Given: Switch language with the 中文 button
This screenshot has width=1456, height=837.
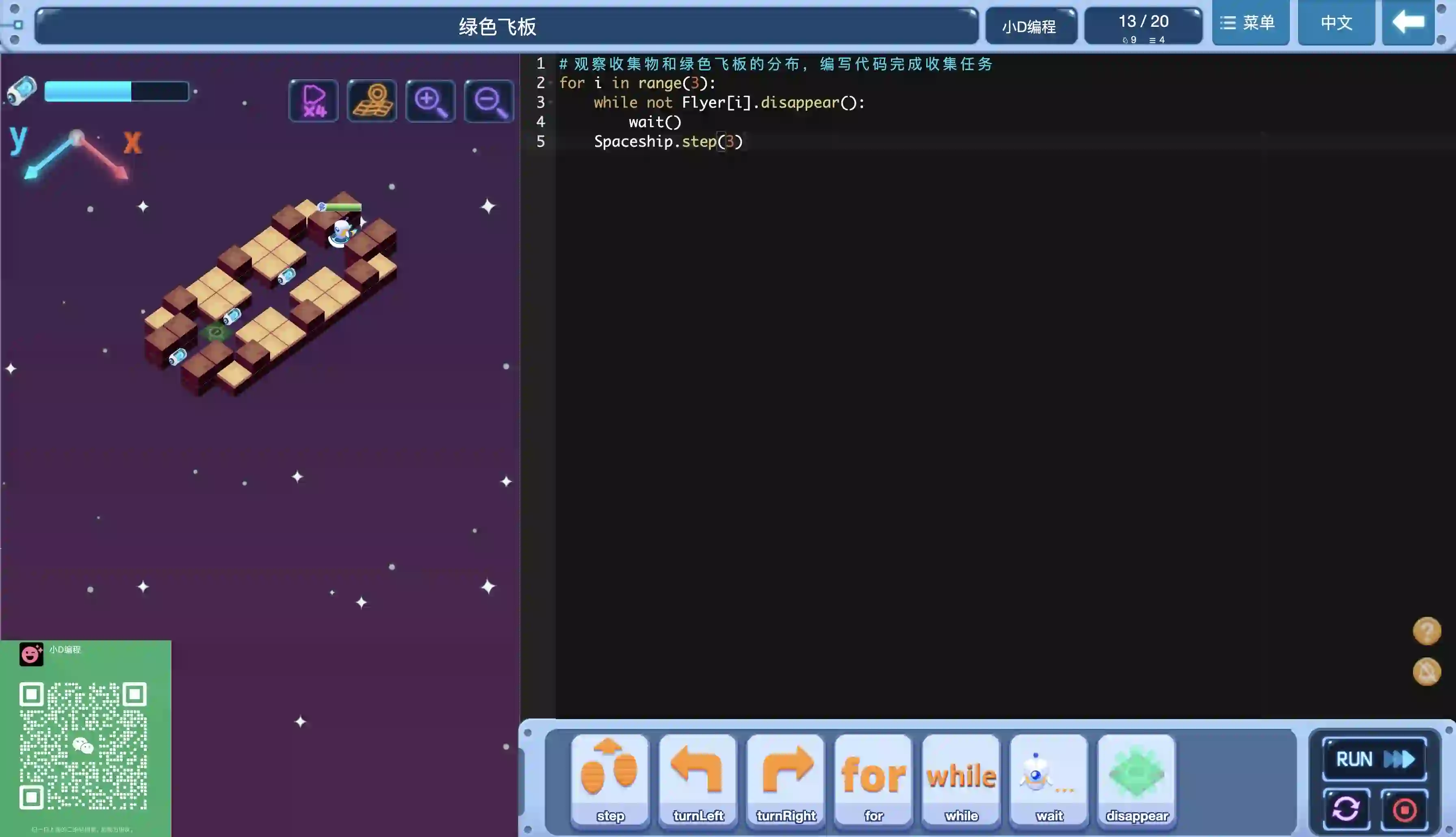Looking at the screenshot, I should 1336,23.
